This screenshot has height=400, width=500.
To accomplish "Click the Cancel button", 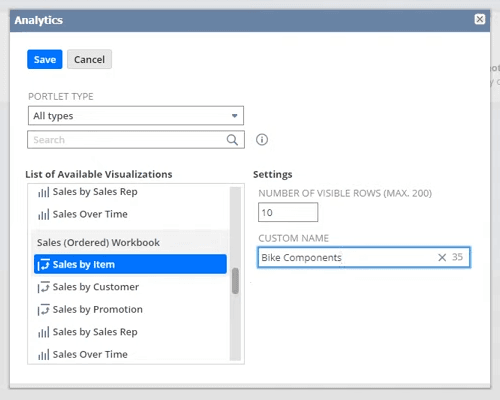I will pos(89,59).
